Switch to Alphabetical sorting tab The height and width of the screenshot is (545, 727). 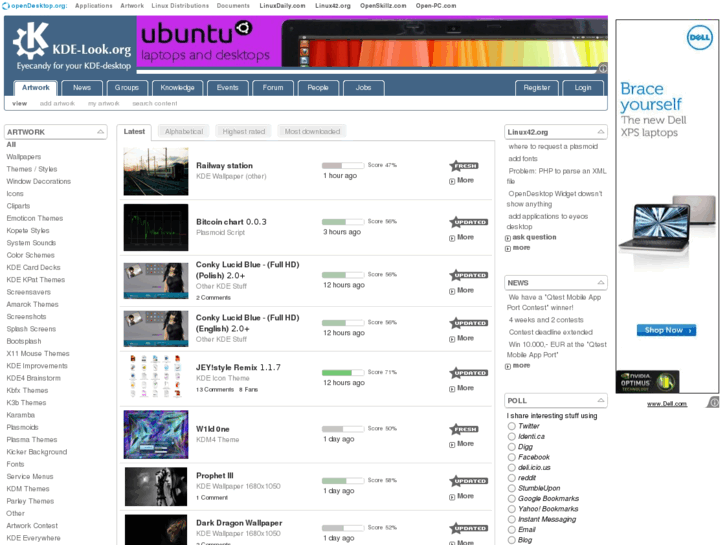coord(184,132)
